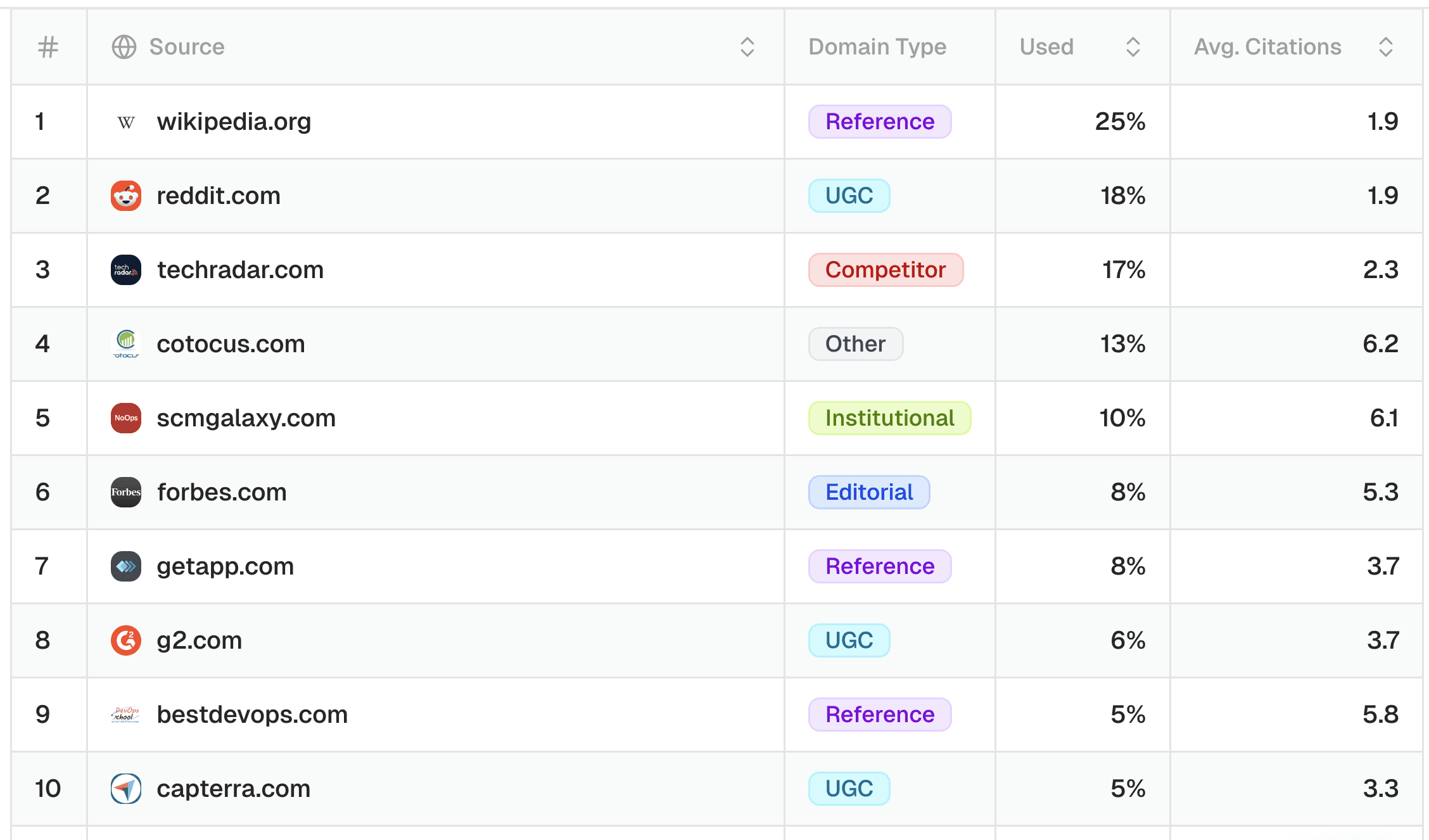Sort by Used percentage arrows
Screen dimensions: 1429x840
click(1133, 47)
